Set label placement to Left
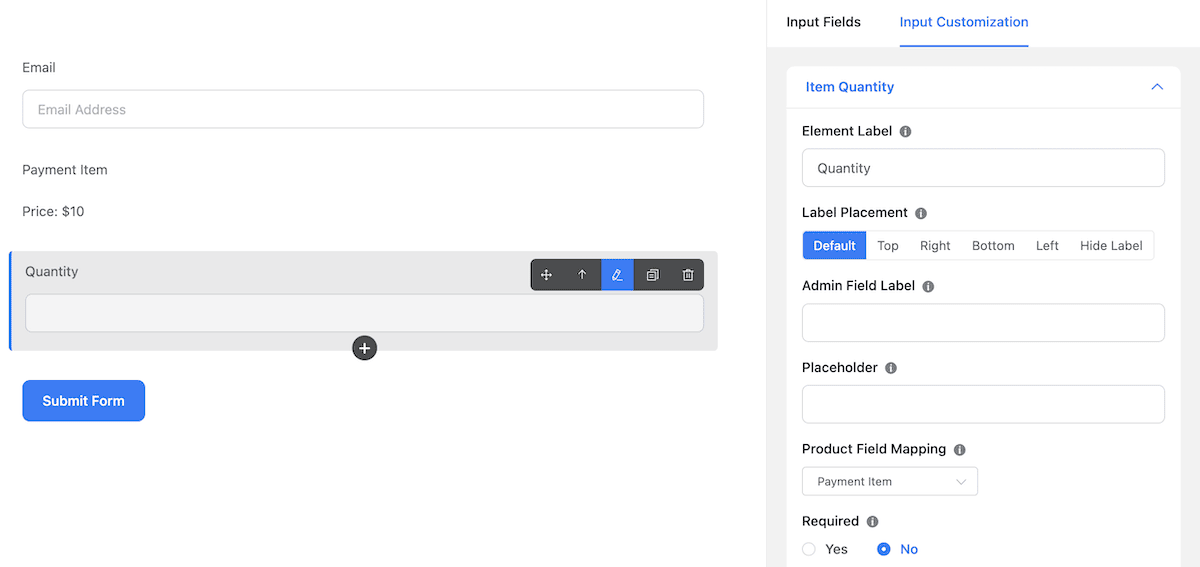The image size is (1200, 567). tap(1047, 246)
